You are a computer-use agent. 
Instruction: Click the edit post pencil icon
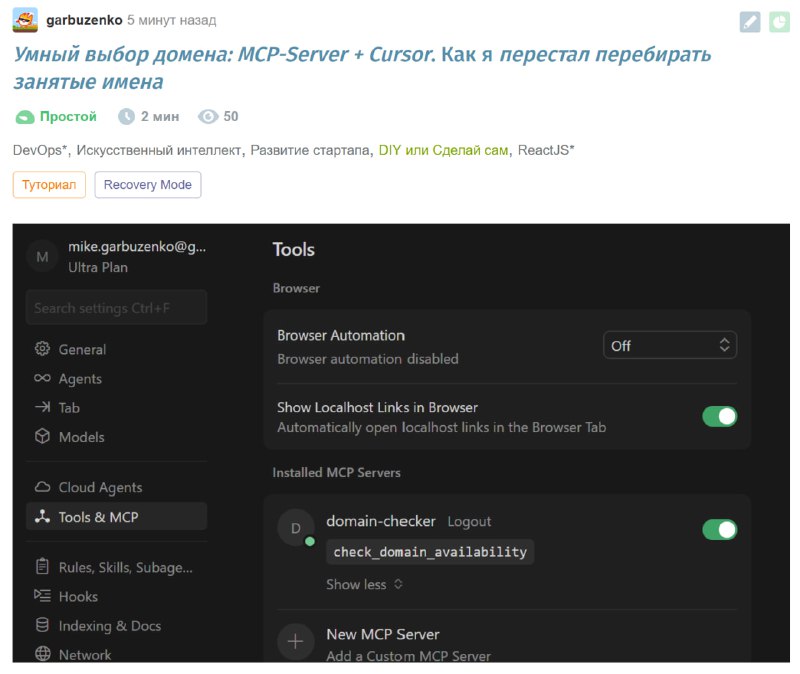pyautogui.click(x=750, y=22)
